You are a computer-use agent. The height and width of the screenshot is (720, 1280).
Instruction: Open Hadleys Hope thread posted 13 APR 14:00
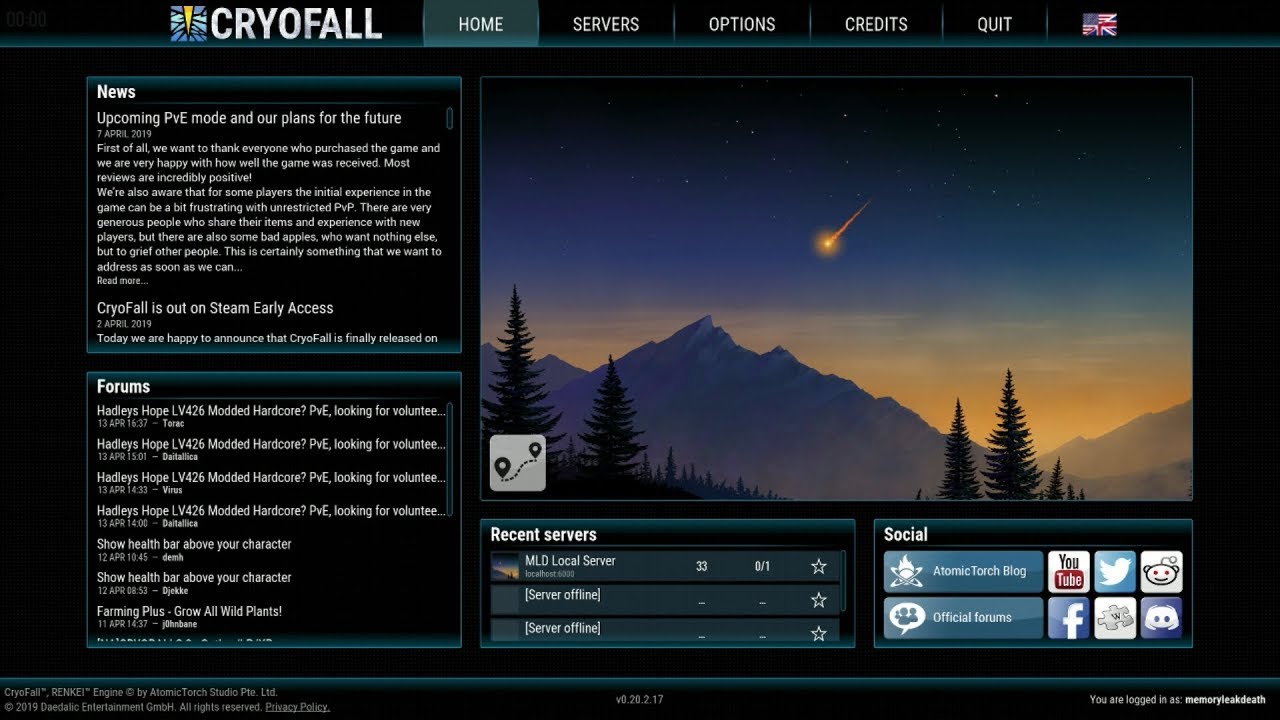pyautogui.click(x=271, y=515)
